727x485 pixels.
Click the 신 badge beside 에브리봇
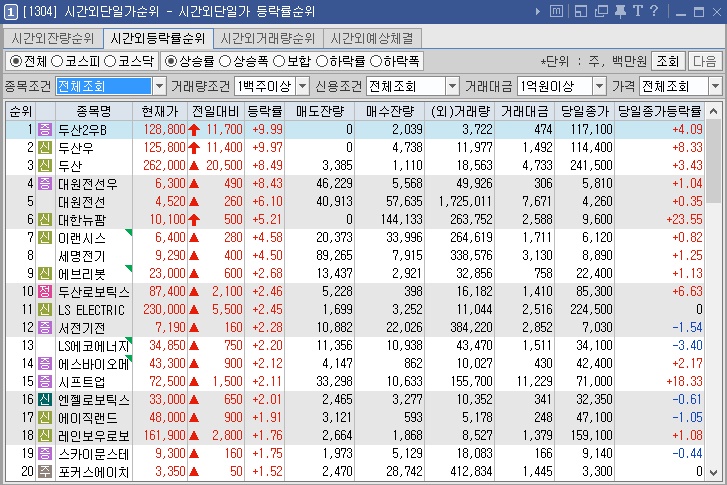45,274
